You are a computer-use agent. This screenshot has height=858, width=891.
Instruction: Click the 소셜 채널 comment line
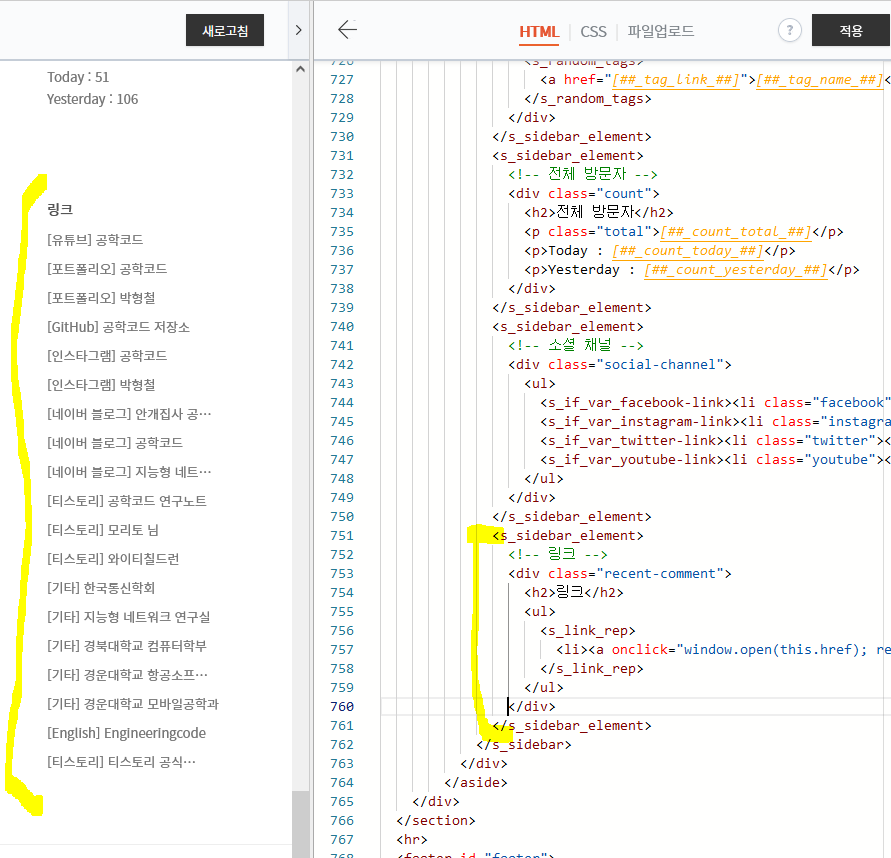[x=576, y=345]
